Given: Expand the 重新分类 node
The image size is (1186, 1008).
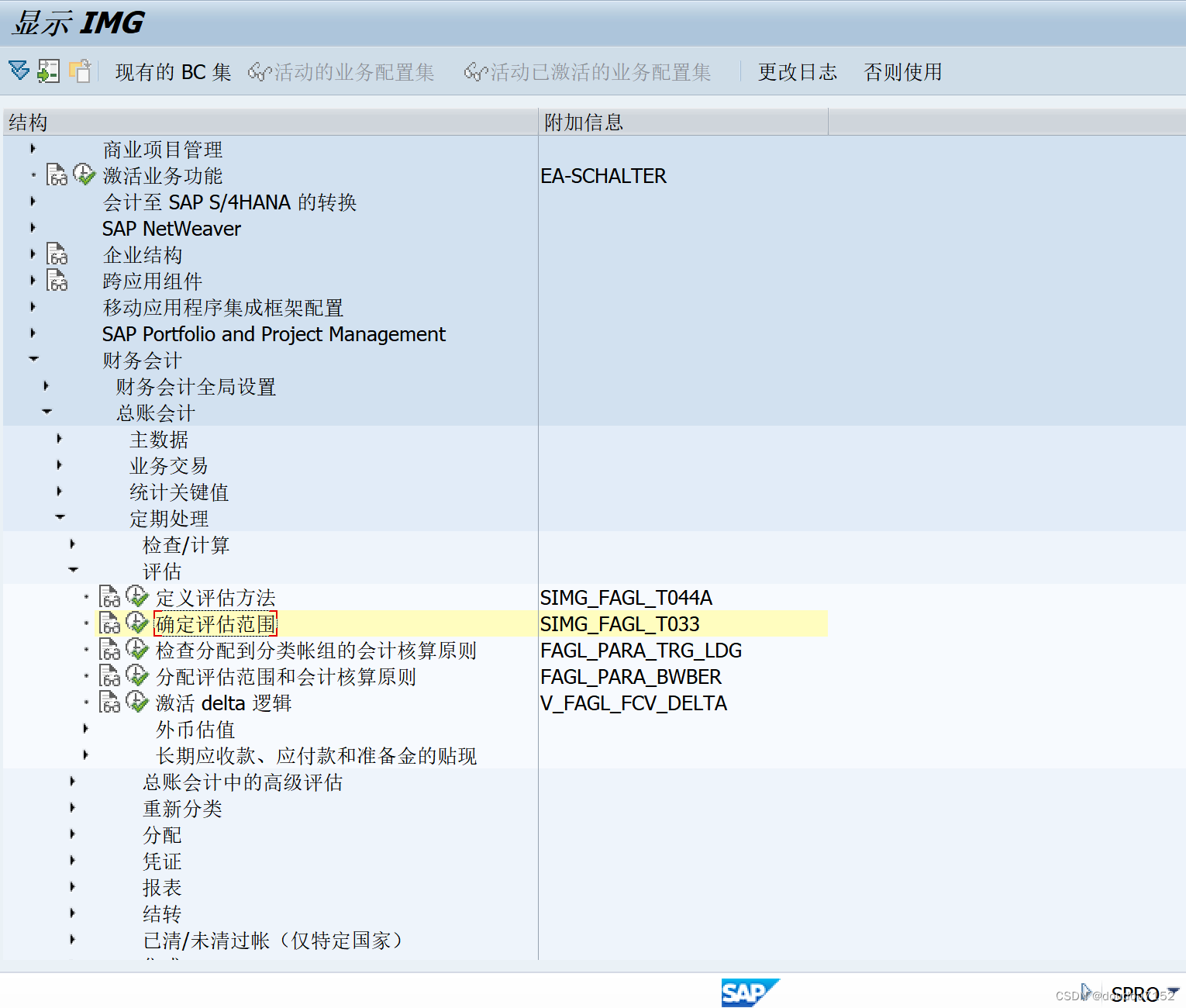Looking at the screenshot, I should coord(72,807).
